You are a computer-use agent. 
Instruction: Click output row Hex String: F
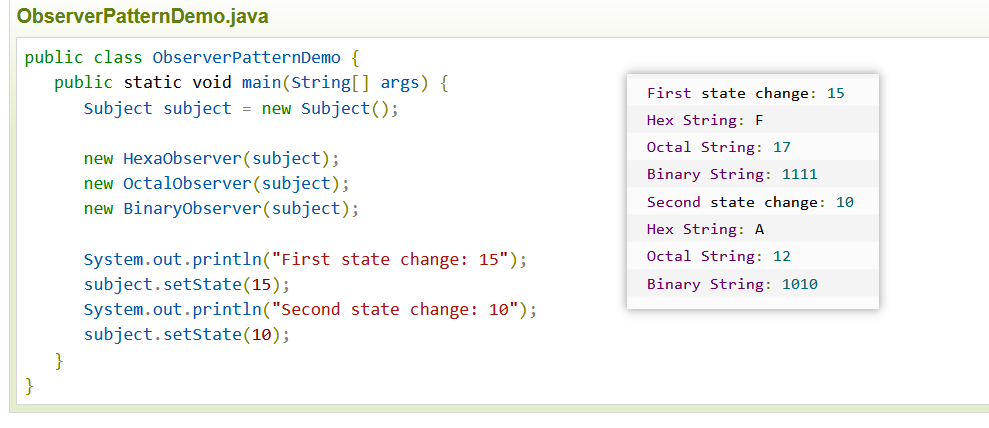pos(752,120)
